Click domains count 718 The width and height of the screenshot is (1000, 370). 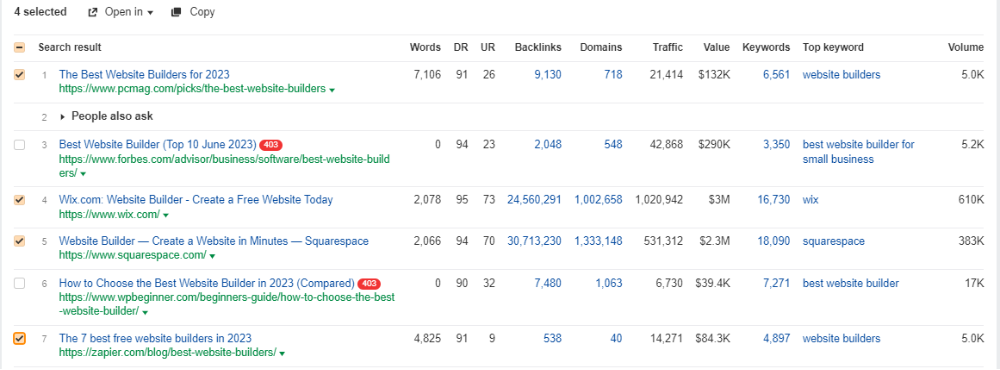point(614,75)
